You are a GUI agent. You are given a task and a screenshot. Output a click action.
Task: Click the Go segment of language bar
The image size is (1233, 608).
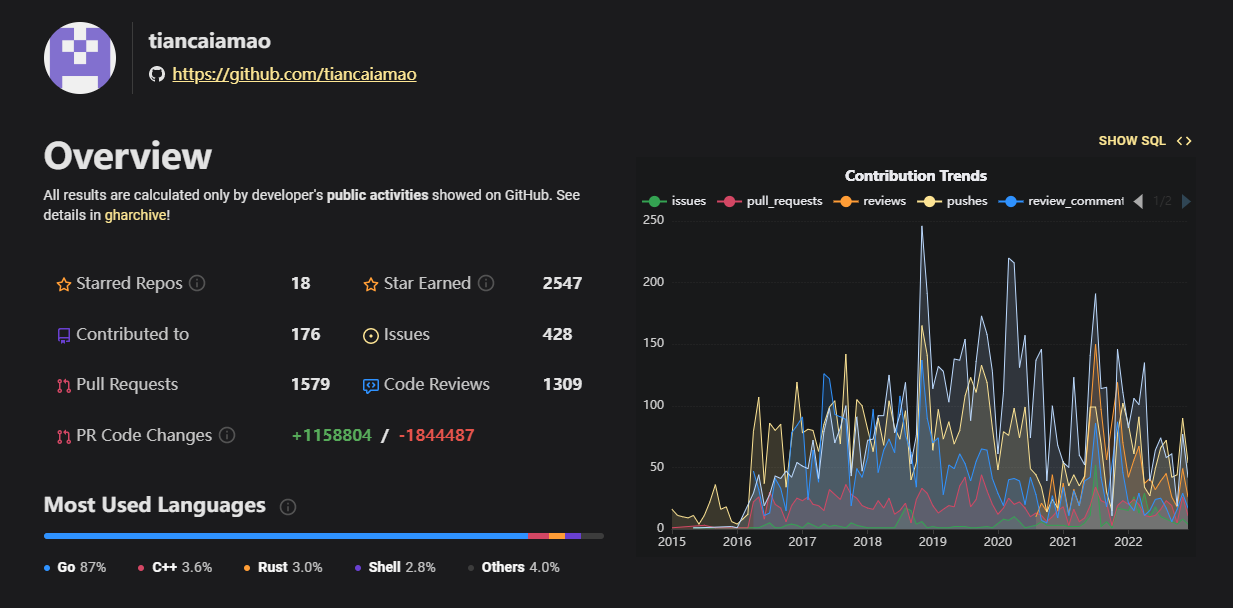(285, 536)
